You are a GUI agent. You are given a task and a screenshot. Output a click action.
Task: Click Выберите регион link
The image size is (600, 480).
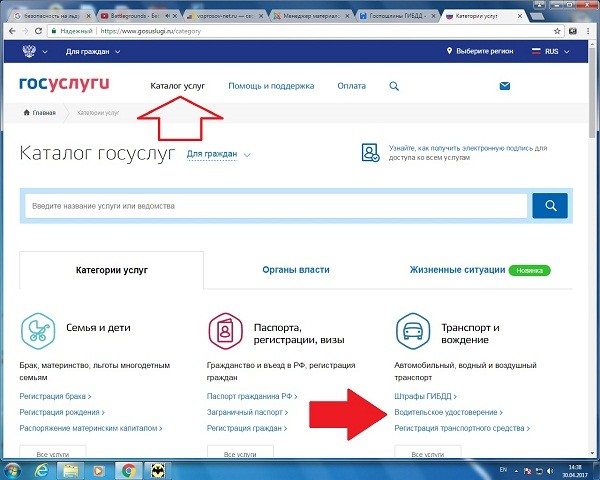coord(484,51)
